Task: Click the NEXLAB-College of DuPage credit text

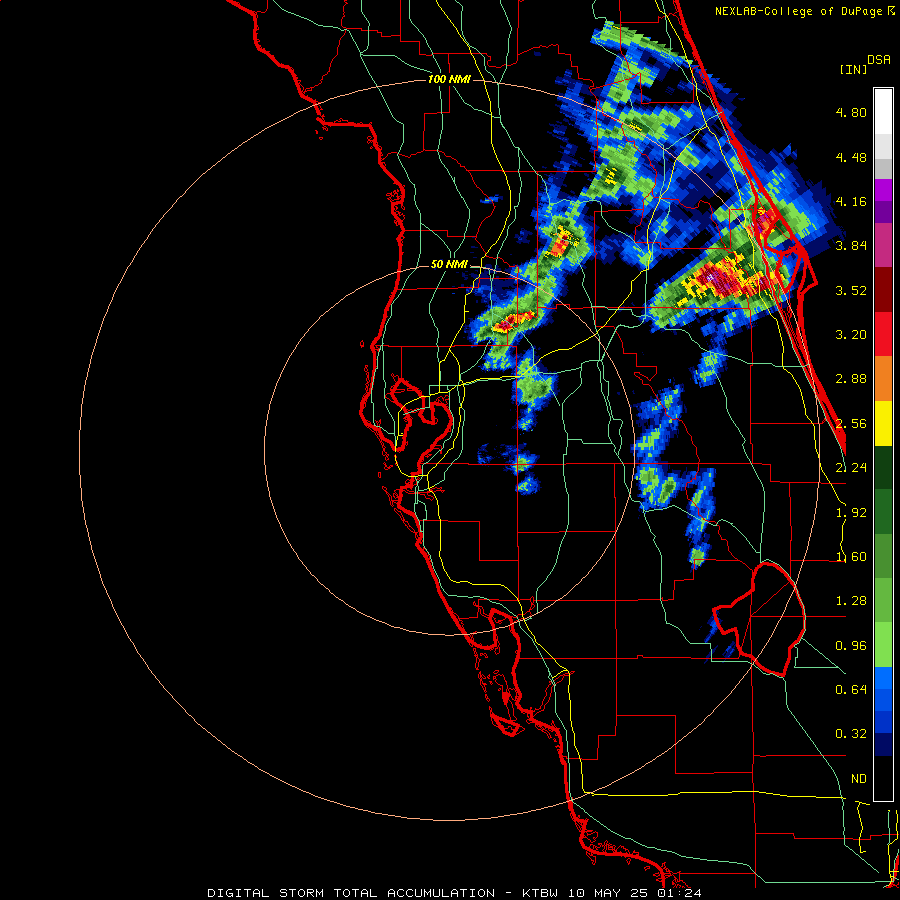Action: tap(804, 11)
